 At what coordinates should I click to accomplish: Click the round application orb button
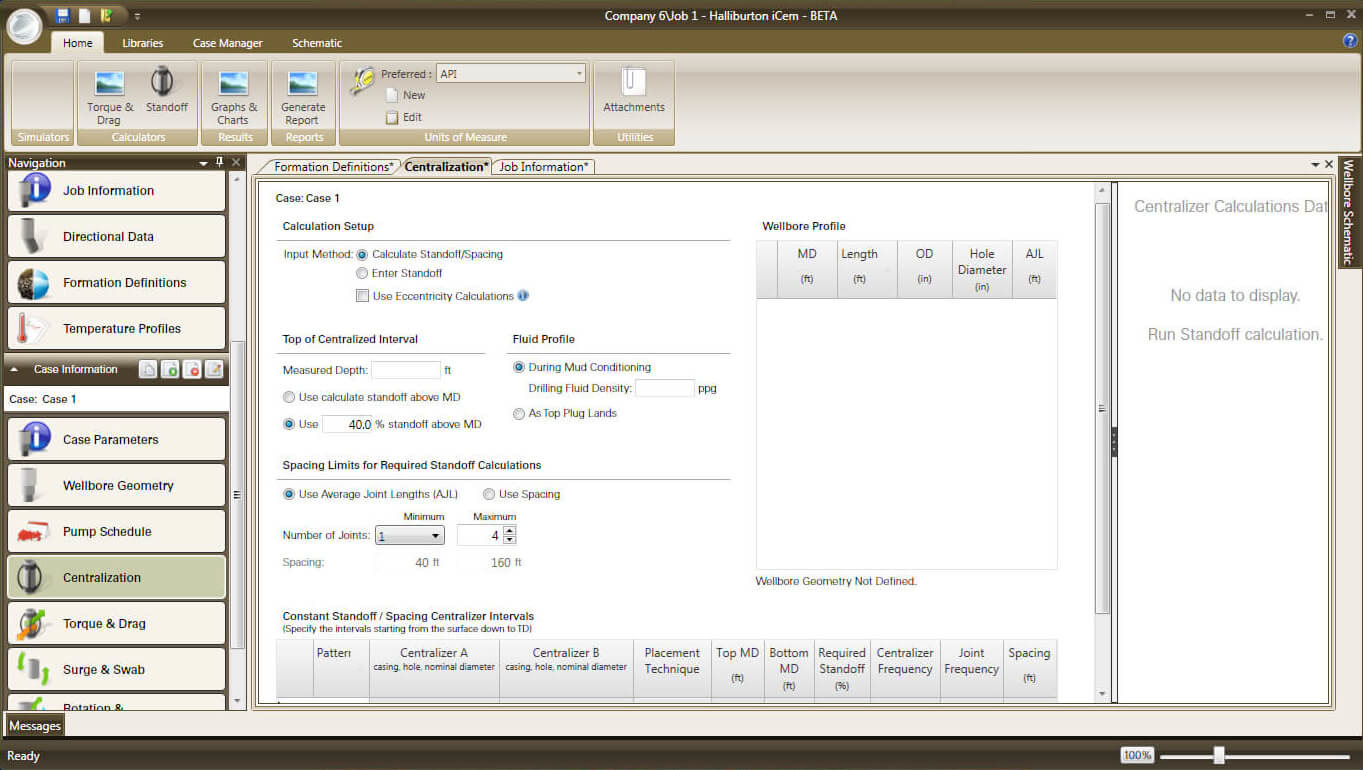pos(24,26)
